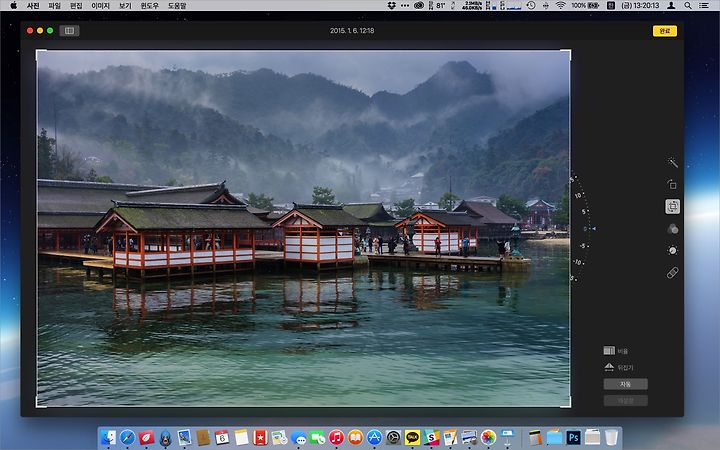Open Maps from the Dock
Image resolution: width=720 pixels, height=450 pixels.
pos(279,438)
